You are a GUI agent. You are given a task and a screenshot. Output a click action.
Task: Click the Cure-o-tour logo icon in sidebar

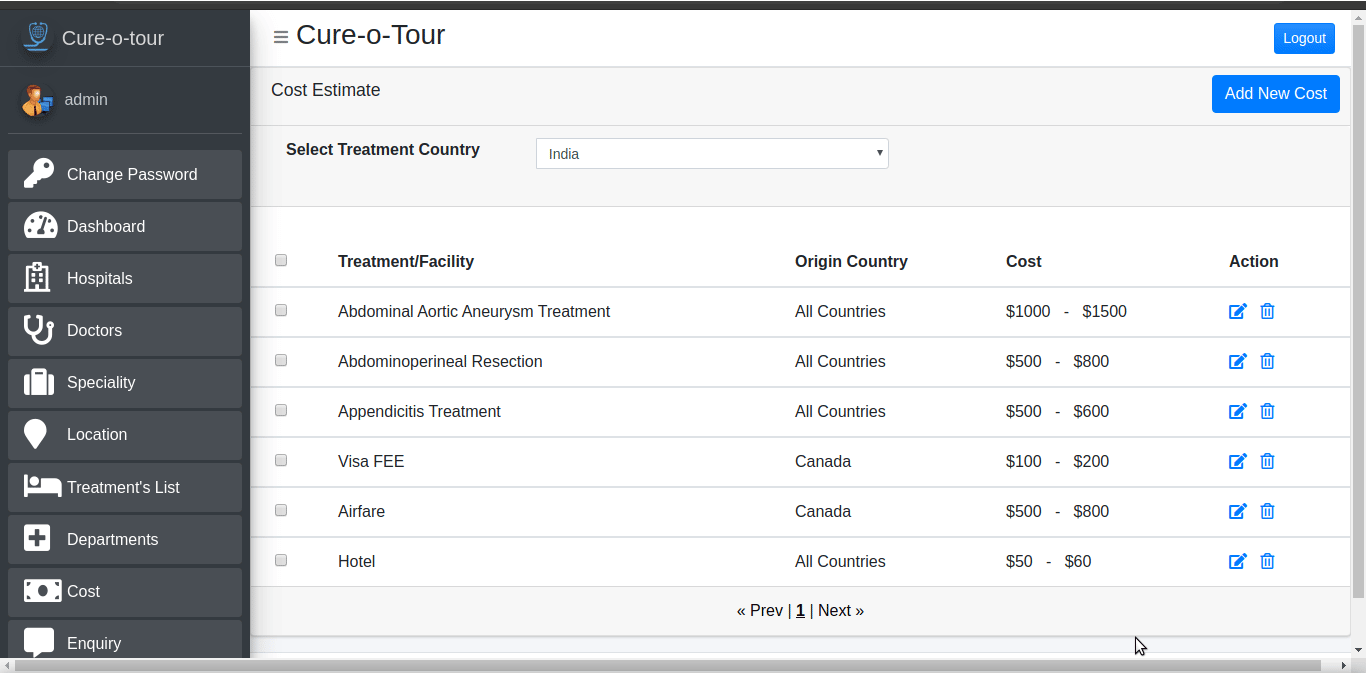pos(36,37)
